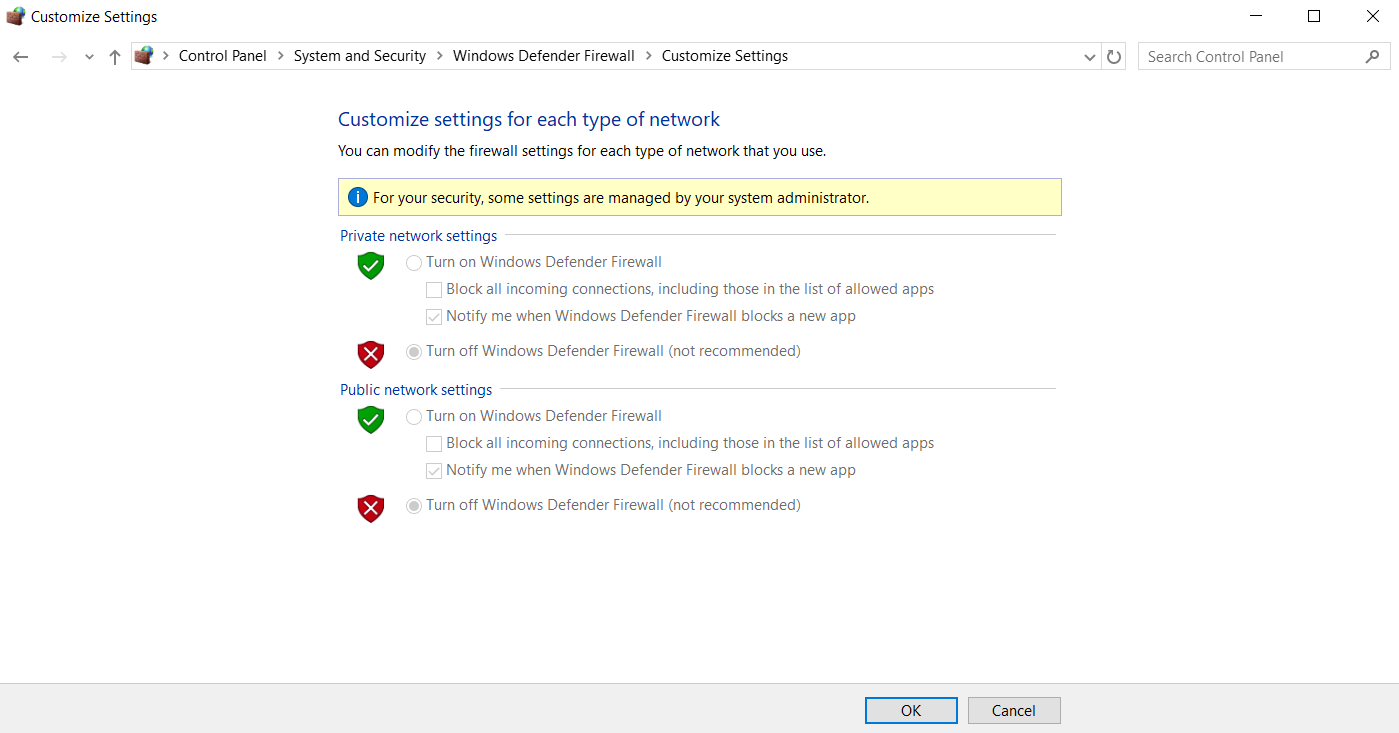
Task: Select Turn on Firewall for Private network
Action: point(414,263)
